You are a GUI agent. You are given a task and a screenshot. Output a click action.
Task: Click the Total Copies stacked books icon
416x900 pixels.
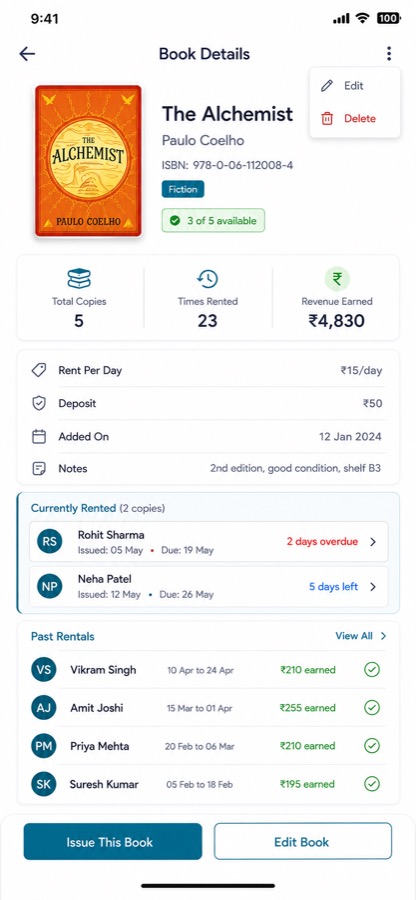(x=79, y=278)
